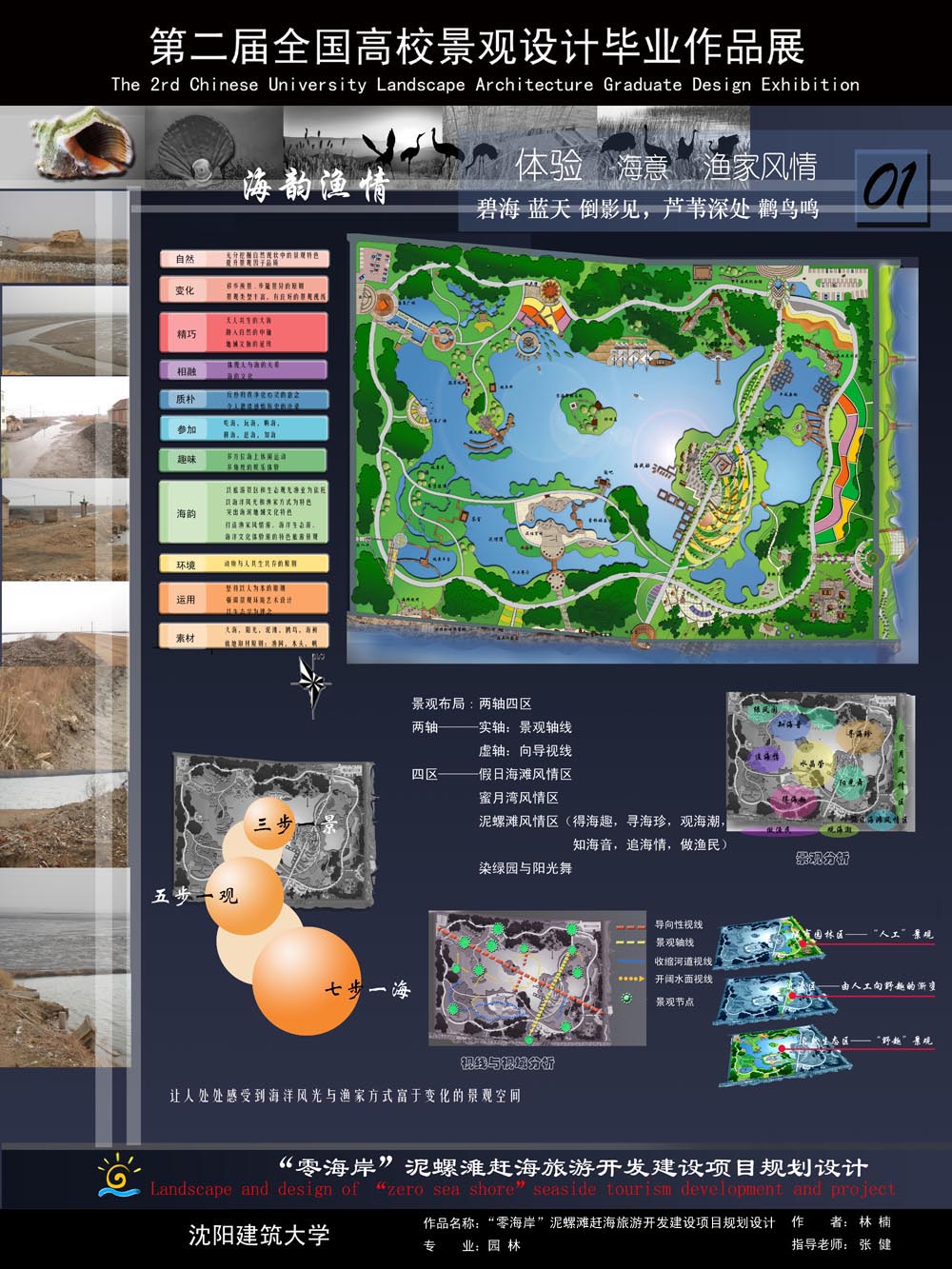952x1269 pixels.
Task: Click the 变化 salmon principle bar
Action: point(245,290)
